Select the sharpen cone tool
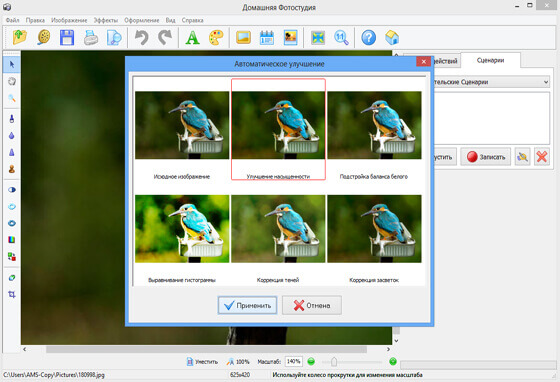 tap(12, 152)
